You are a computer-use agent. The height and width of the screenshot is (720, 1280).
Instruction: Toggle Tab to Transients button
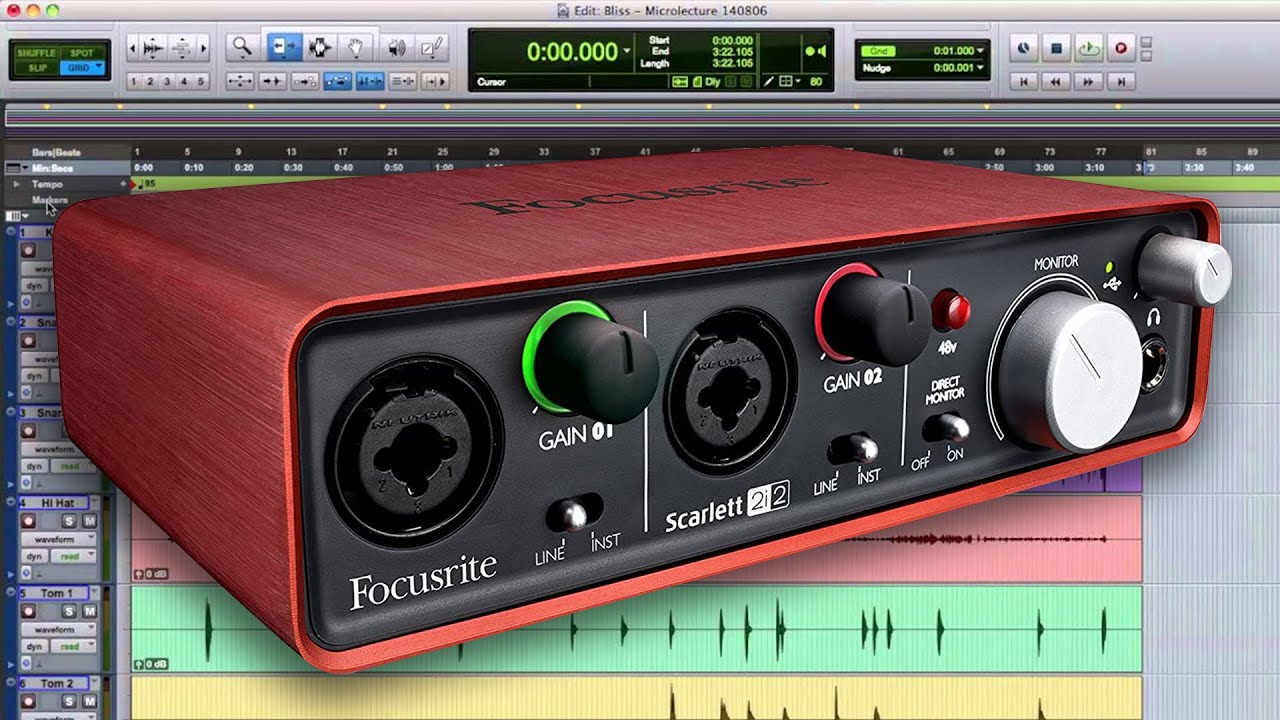(x=273, y=81)
